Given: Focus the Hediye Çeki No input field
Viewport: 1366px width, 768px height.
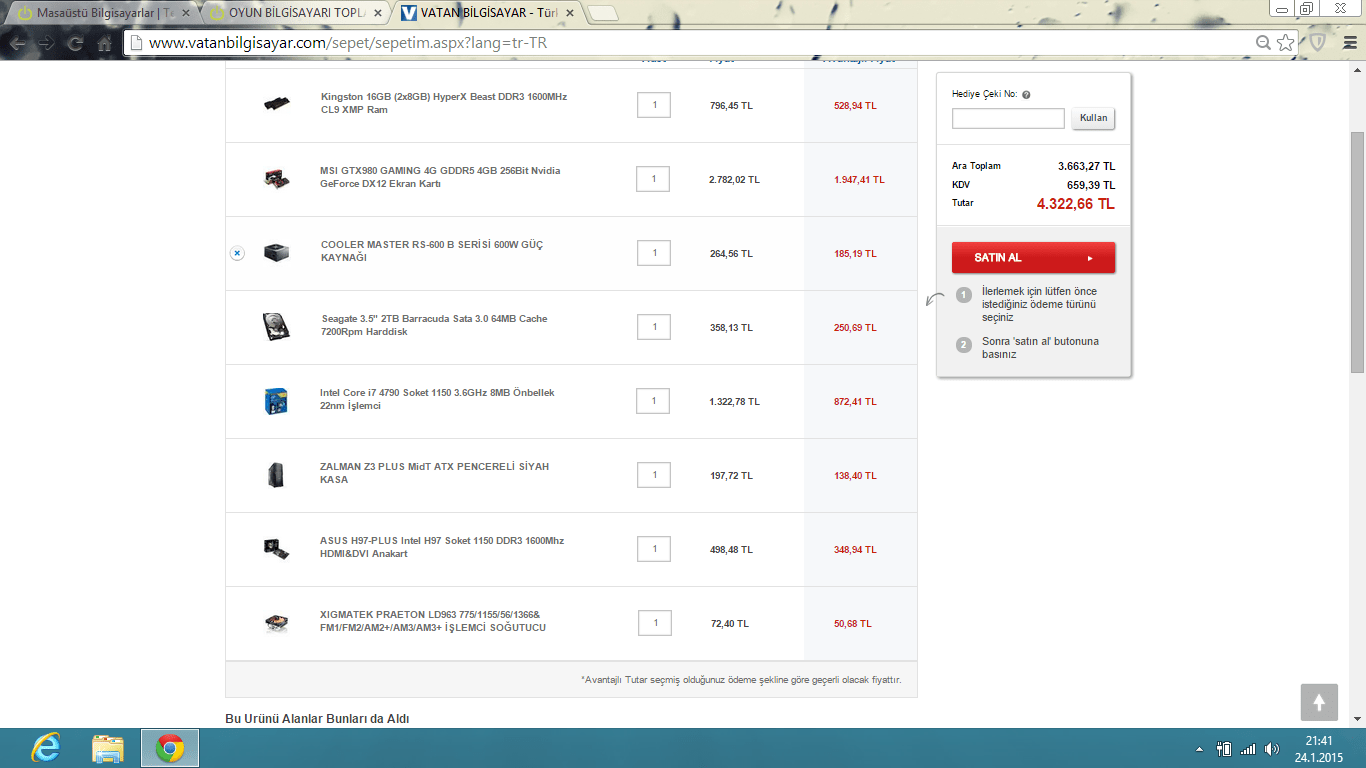Looking at the screenshot, I should click(x=1008, y=118).
